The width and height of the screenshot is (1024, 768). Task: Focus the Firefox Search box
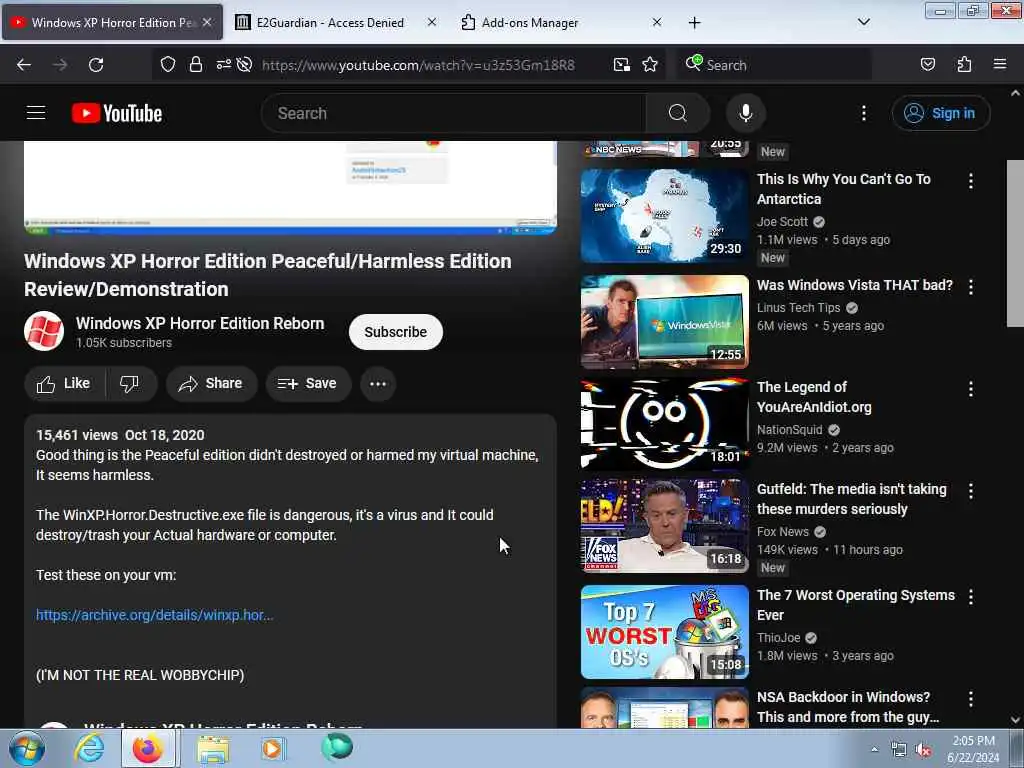[x=774, y=65]
